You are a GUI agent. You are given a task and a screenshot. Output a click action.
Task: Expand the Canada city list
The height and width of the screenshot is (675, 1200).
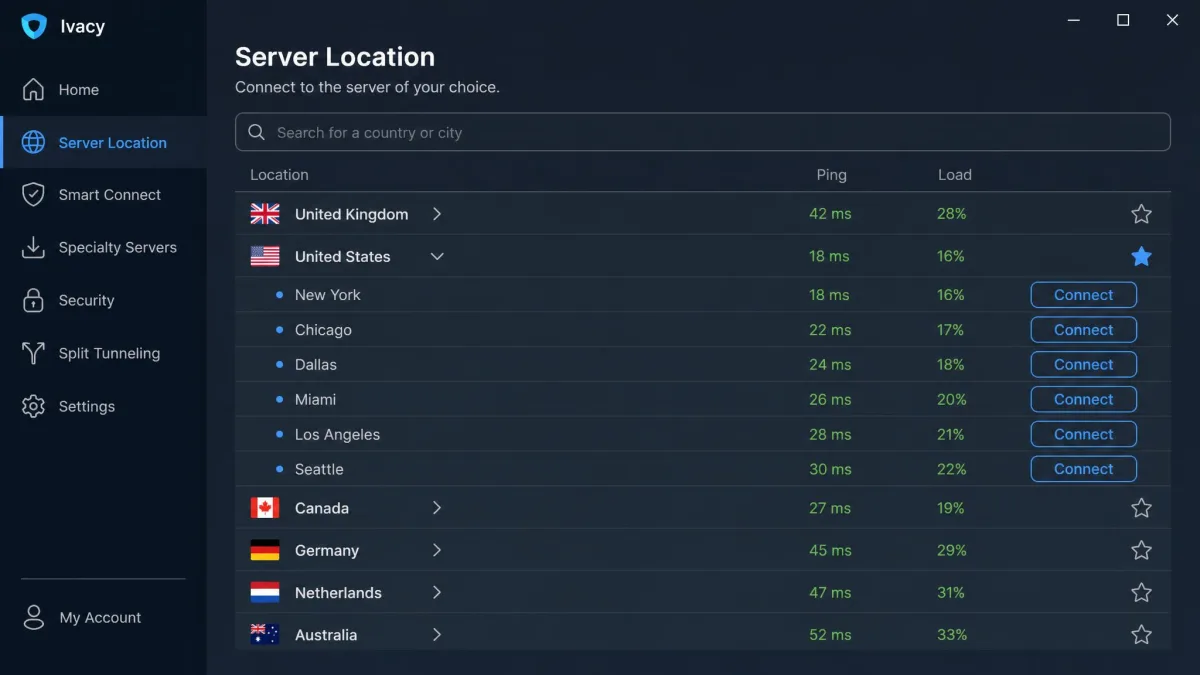(437, 508)
